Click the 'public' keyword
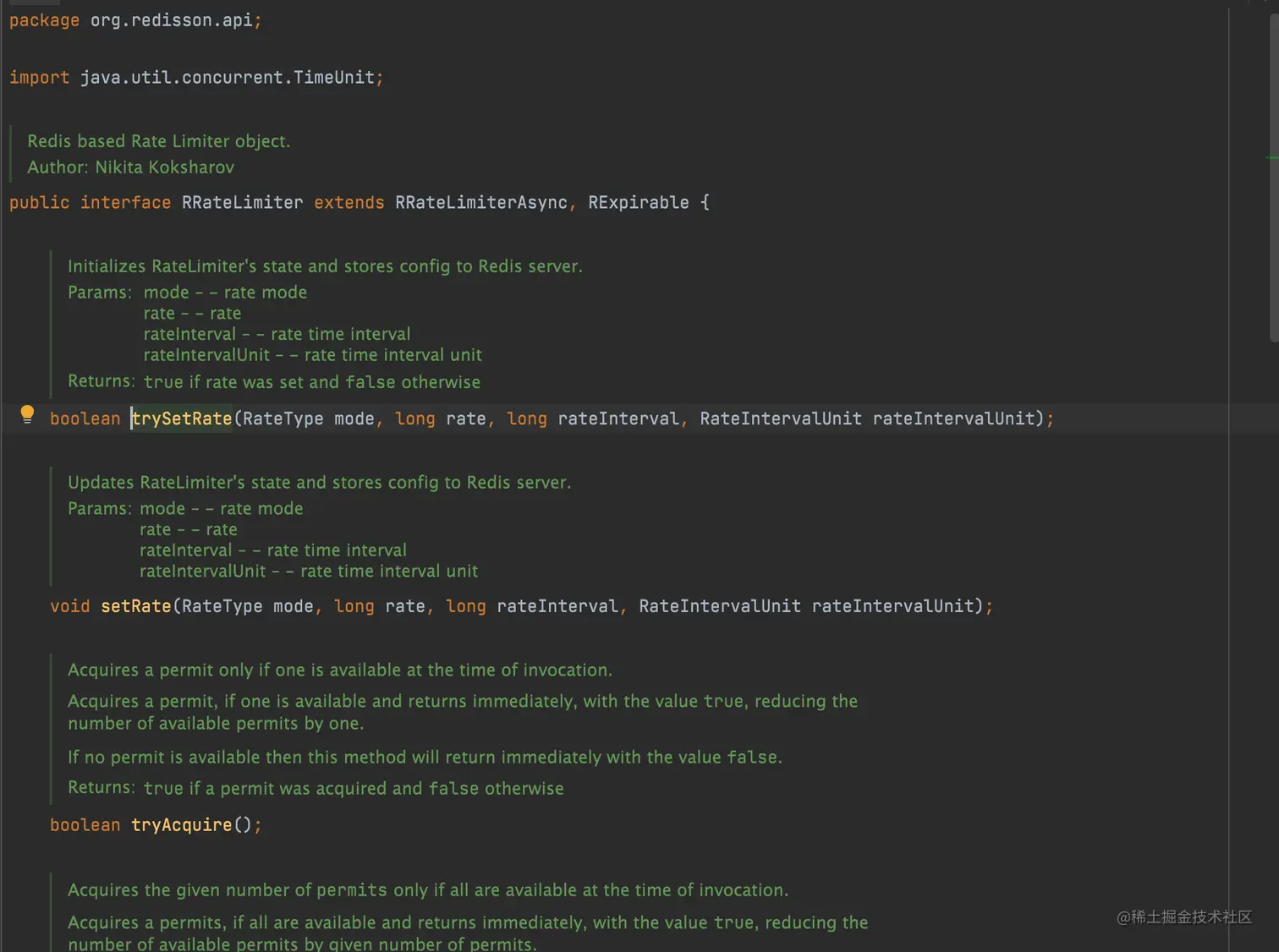The width and height of the screenshot is (1279, 952). pyautogui.click(x=39, y=203)
